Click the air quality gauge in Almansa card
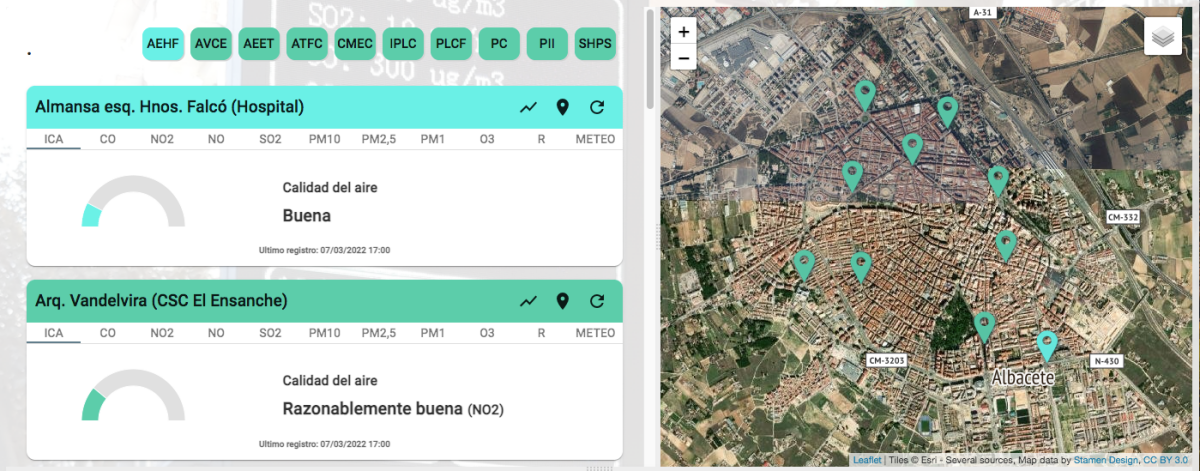This screenshot has height=471, width=1200. (133, 201)
